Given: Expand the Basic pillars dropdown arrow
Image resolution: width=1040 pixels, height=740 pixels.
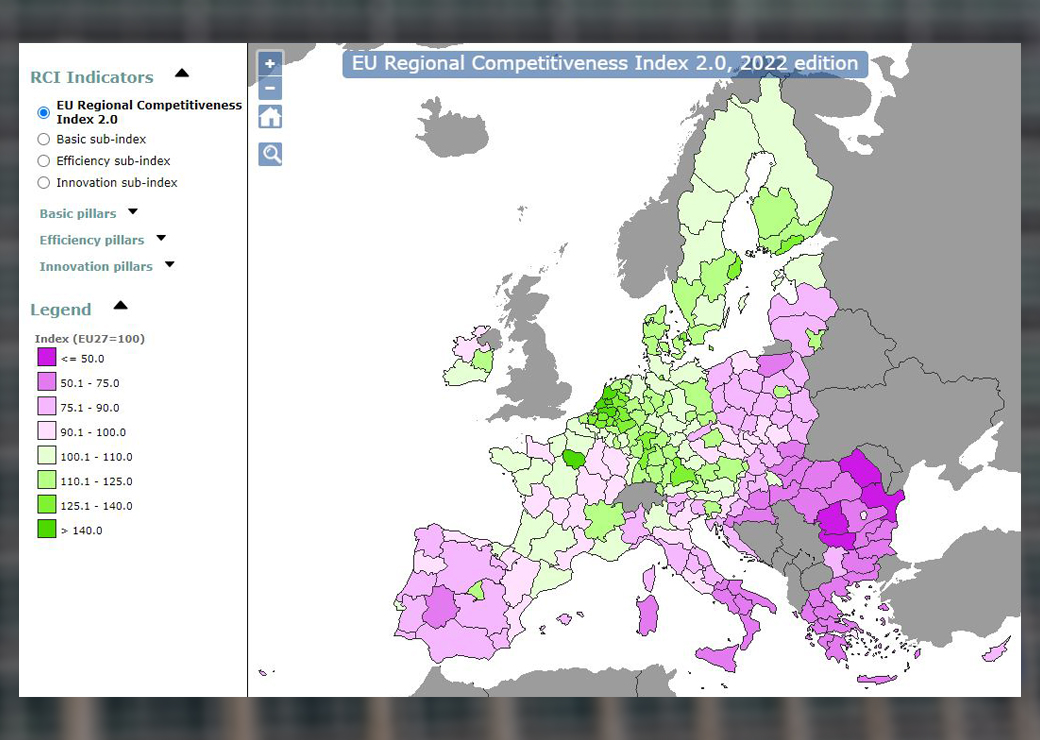Looking at the screenshot, I should pyautogui.click(x=133, y=212).
